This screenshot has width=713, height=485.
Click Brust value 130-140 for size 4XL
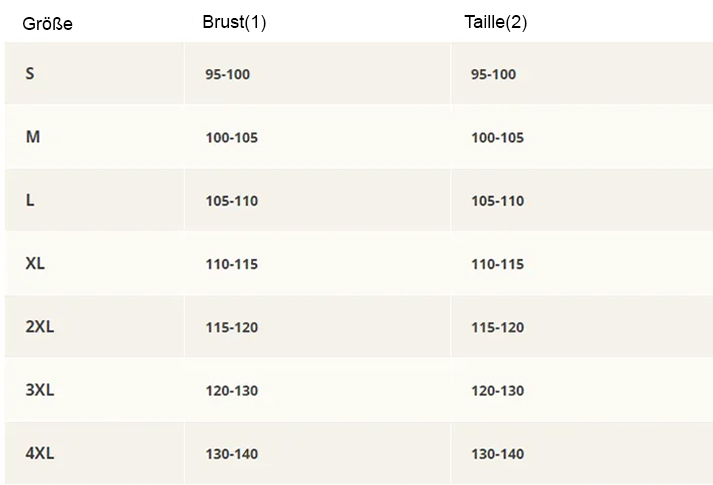[231, 454]
